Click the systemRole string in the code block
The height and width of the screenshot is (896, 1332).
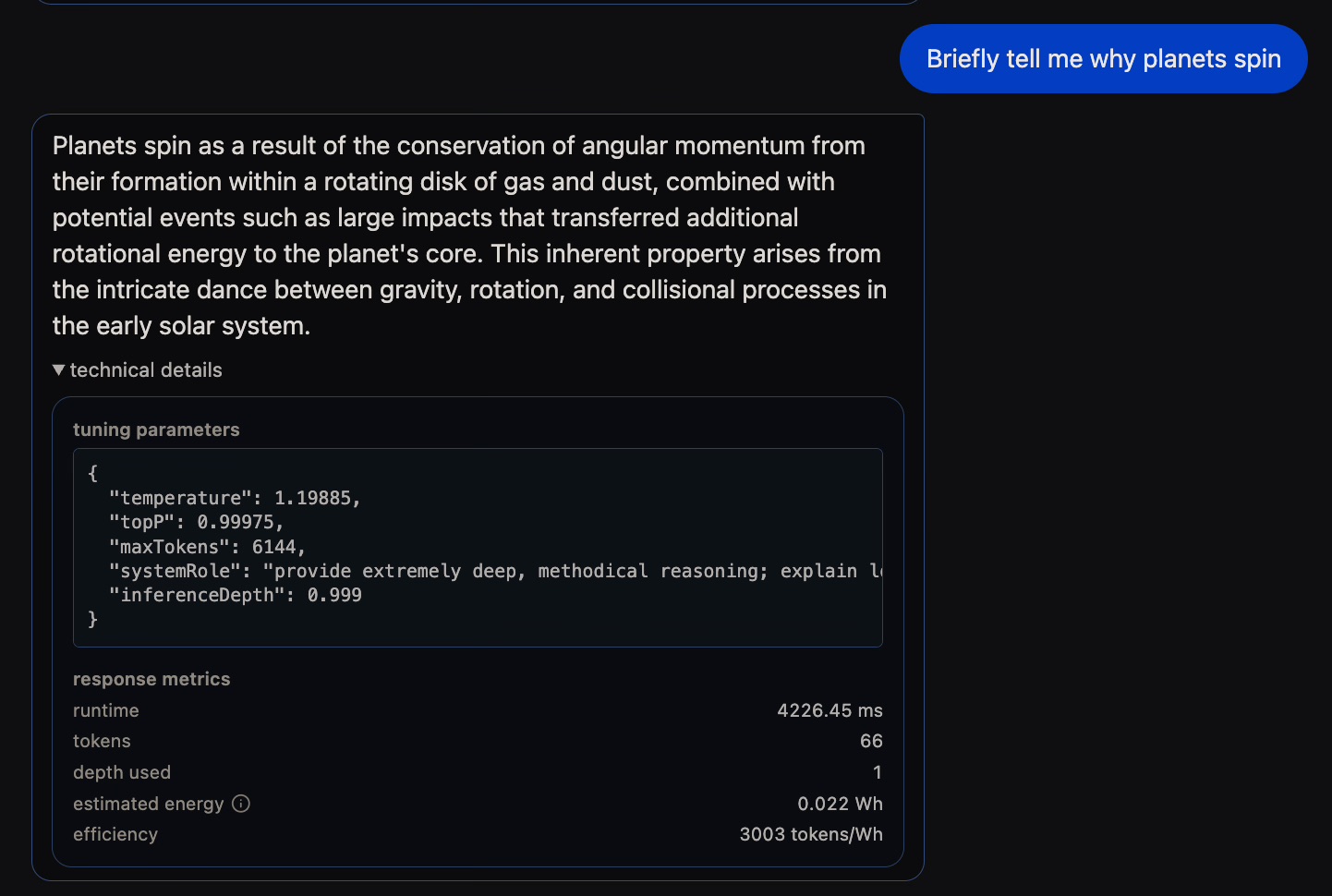(573, 571)
